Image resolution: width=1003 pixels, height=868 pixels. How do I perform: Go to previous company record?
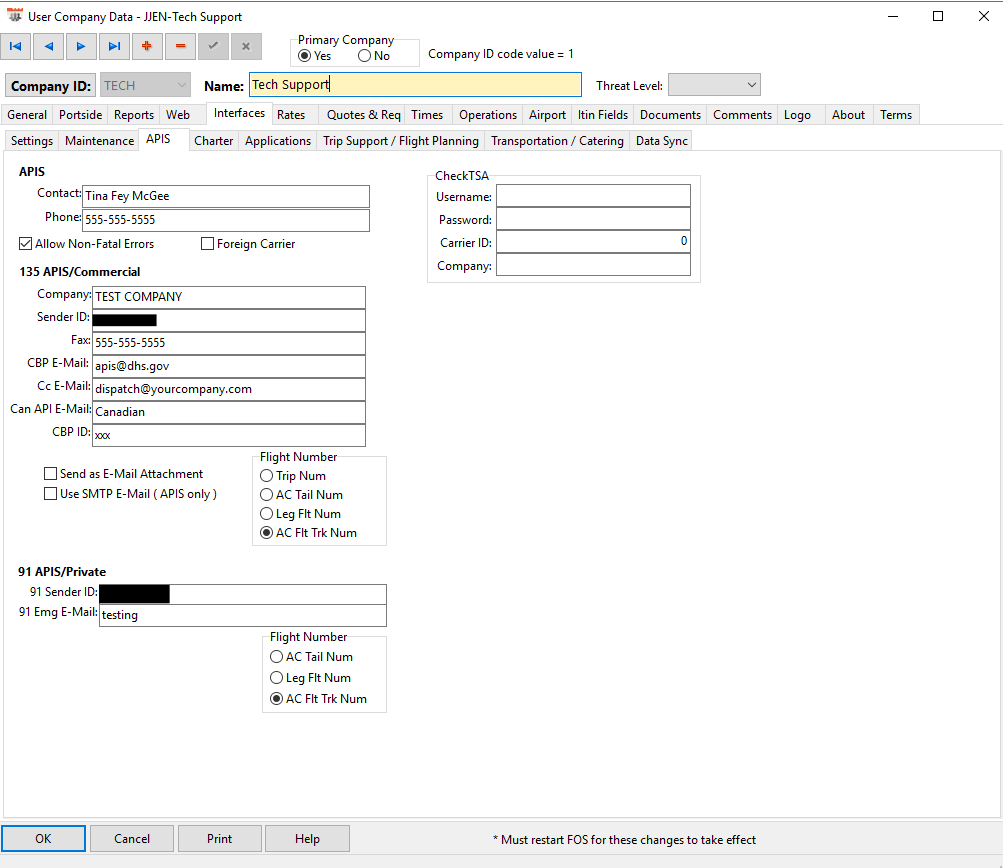coord(49,46)
